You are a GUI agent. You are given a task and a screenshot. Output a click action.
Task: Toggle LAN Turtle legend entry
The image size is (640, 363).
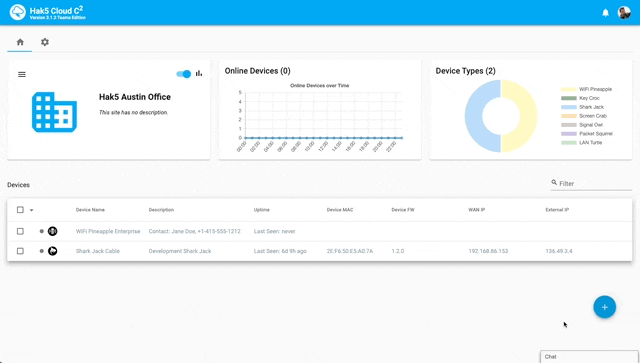click(x=582, y=143)
